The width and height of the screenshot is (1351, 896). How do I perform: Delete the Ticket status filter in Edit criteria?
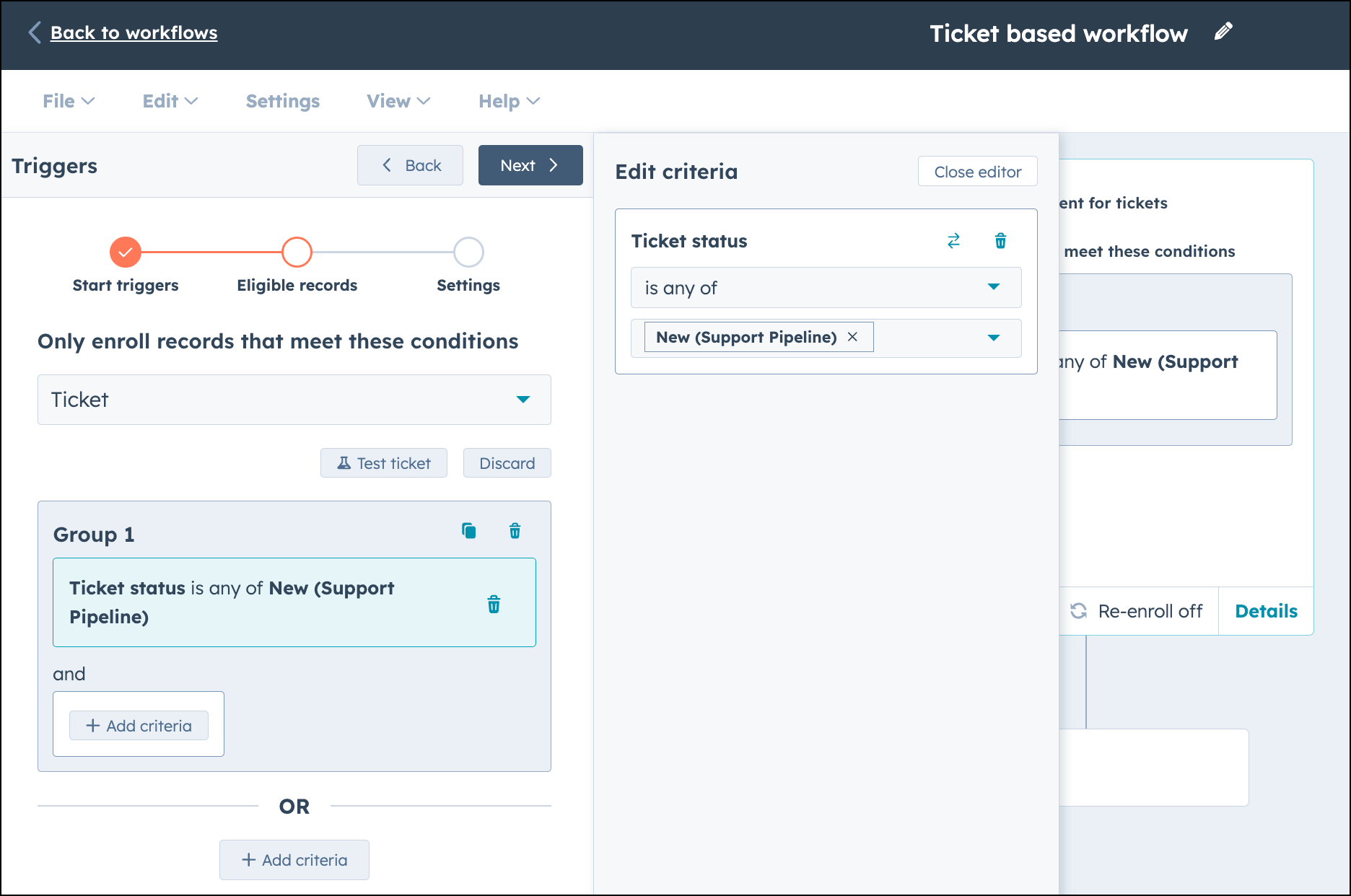pyautogui.click(x=1000, y=241)
